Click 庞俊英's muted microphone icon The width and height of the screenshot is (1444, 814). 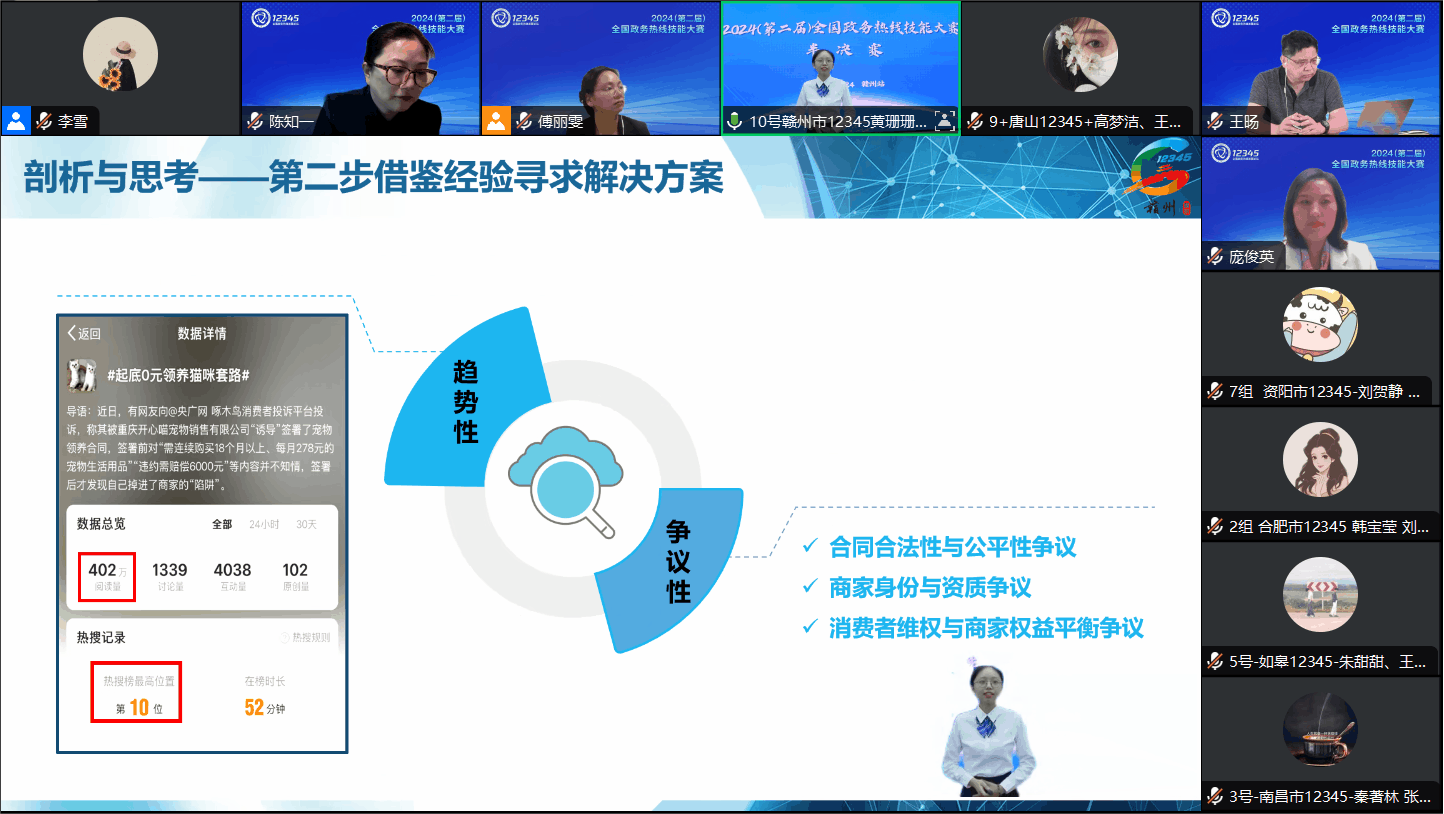pyautogui.click(x=1215, y=256)
